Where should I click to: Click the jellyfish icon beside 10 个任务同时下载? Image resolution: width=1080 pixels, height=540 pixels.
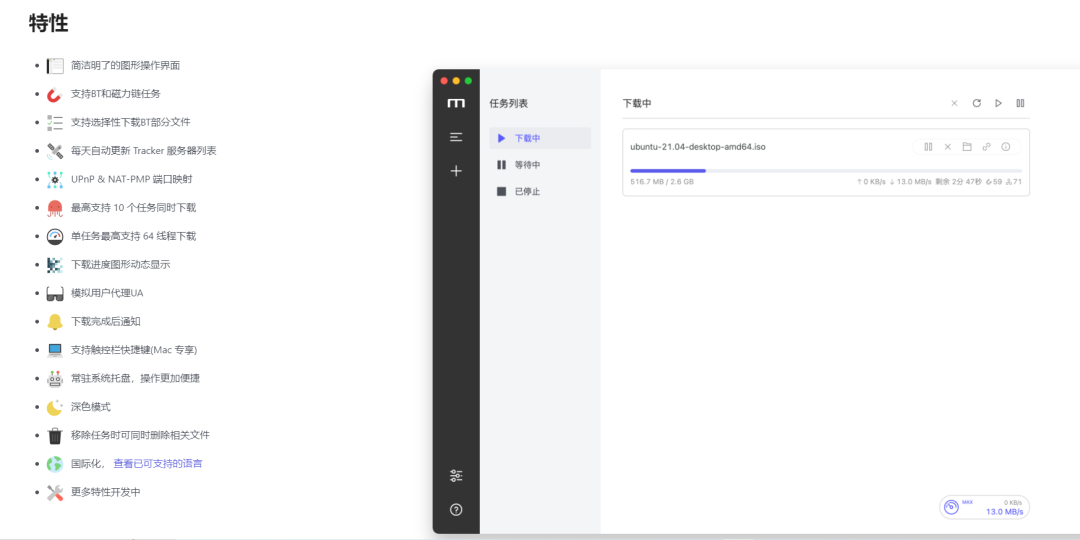[55, 208]
